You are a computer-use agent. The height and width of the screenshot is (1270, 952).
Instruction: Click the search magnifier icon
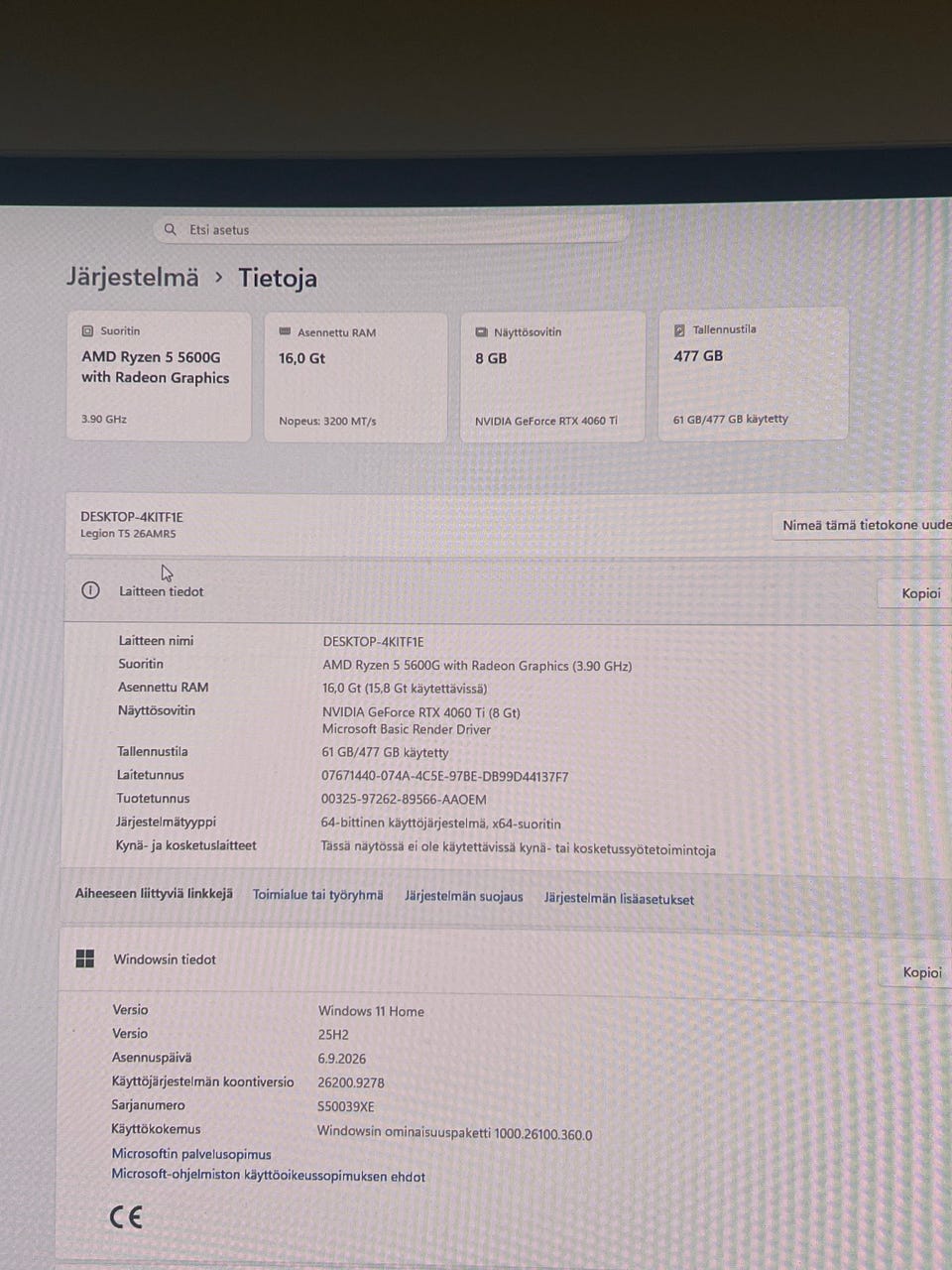pyautogui.click(x=171, y=229)
